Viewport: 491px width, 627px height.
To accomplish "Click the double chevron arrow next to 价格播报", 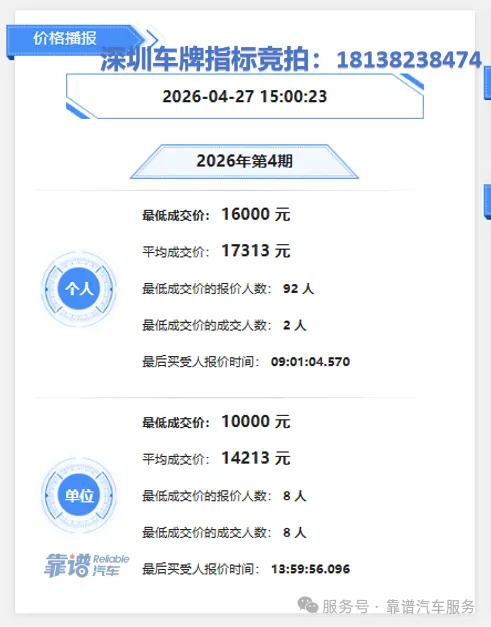I will pos(152,39).
